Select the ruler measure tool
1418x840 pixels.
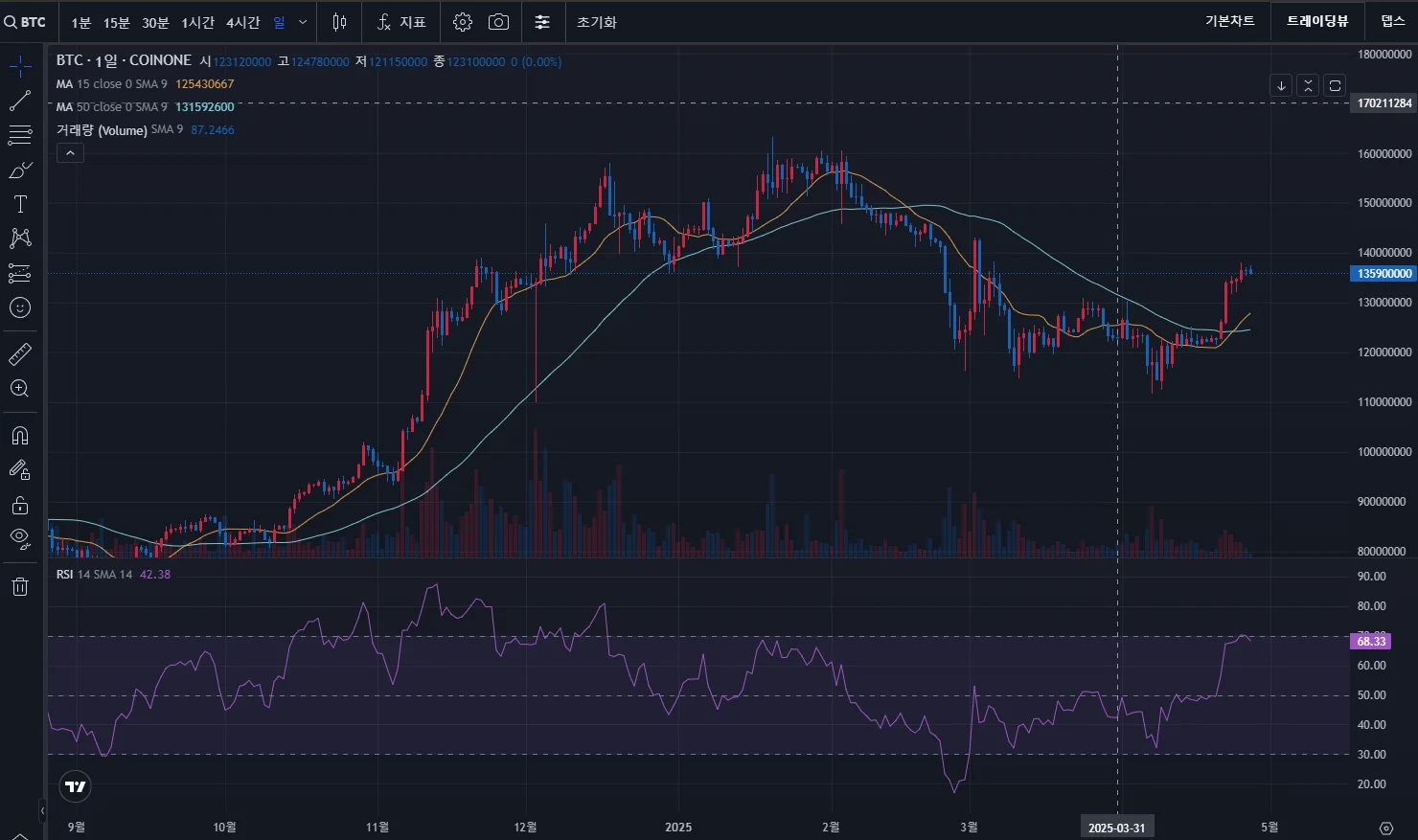(x=20, y=354)
